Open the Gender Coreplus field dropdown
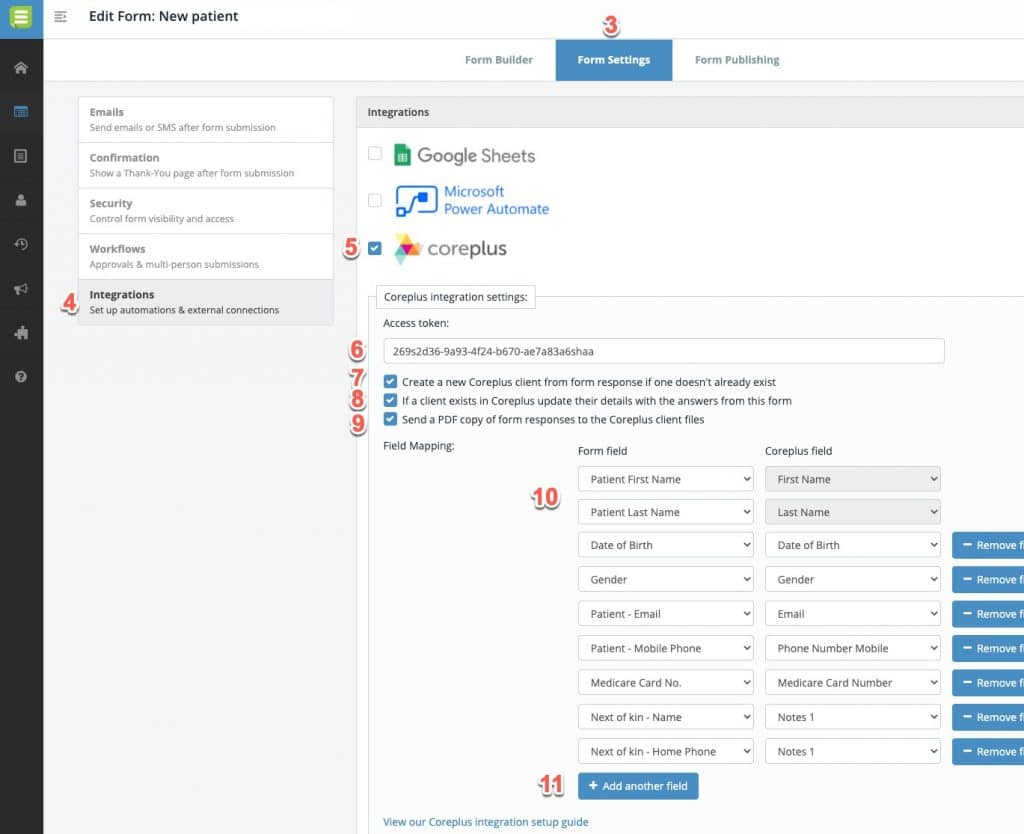 852,579
